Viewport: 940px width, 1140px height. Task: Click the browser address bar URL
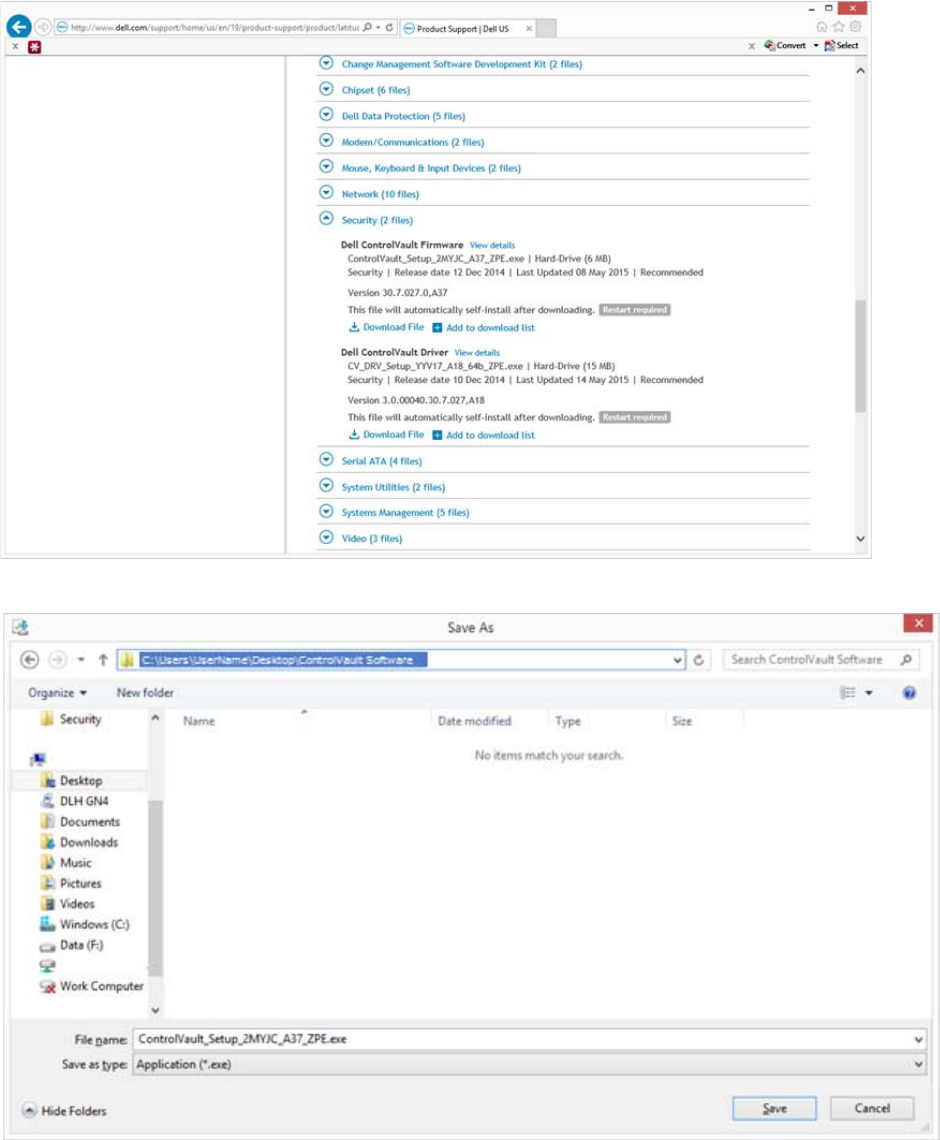coord(214,28)
